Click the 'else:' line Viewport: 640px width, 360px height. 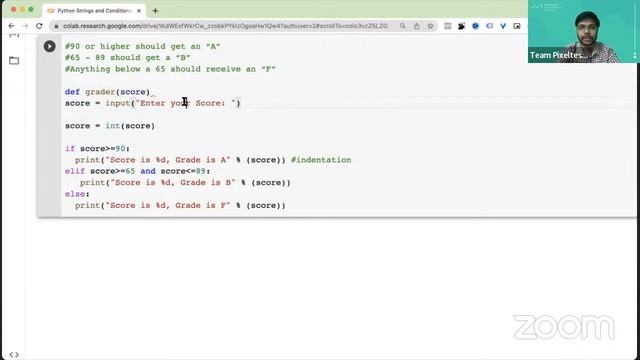[x=77, y=194]
